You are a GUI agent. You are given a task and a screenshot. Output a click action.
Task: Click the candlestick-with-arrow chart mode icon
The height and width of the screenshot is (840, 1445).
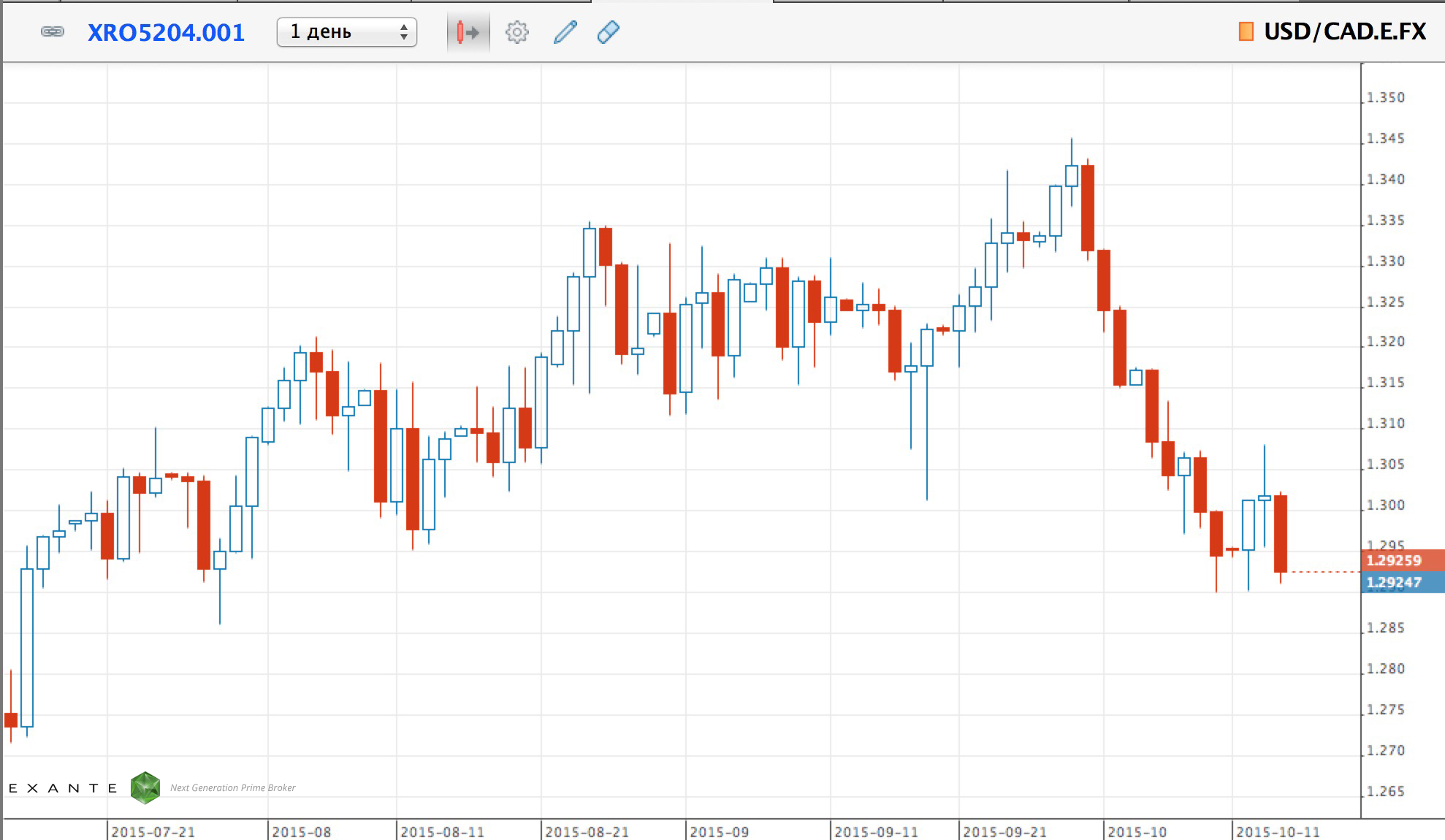(467, 32)
